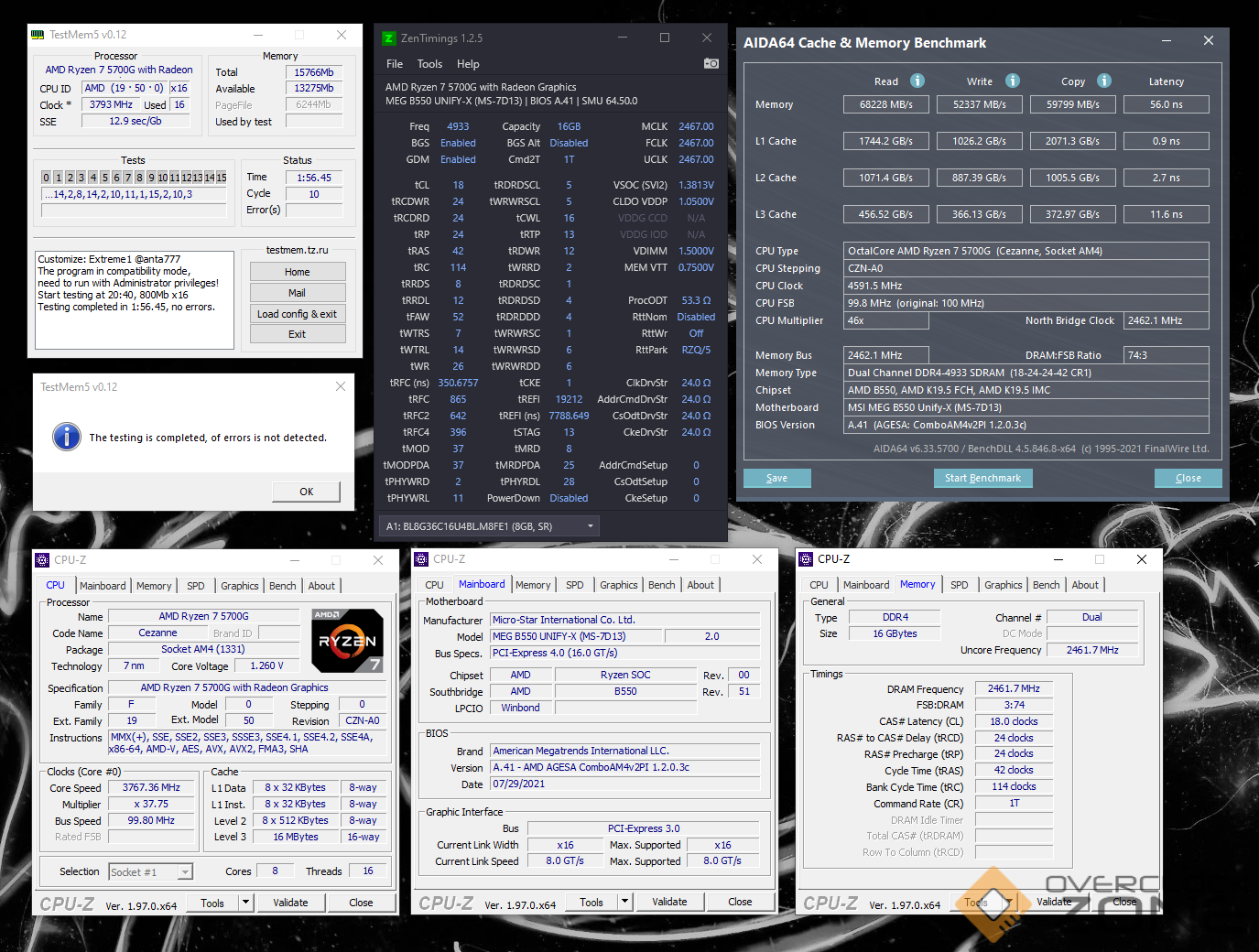Click Save in the AIDA64 benchmark window
The height and width of the screenshot is (952, 1259).
click(777, 478)
